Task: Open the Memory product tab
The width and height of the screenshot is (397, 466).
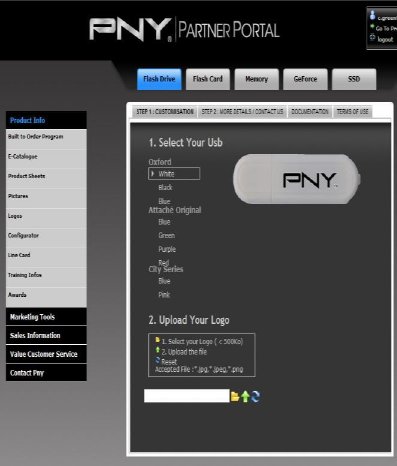Action: (x=256, y=79)
